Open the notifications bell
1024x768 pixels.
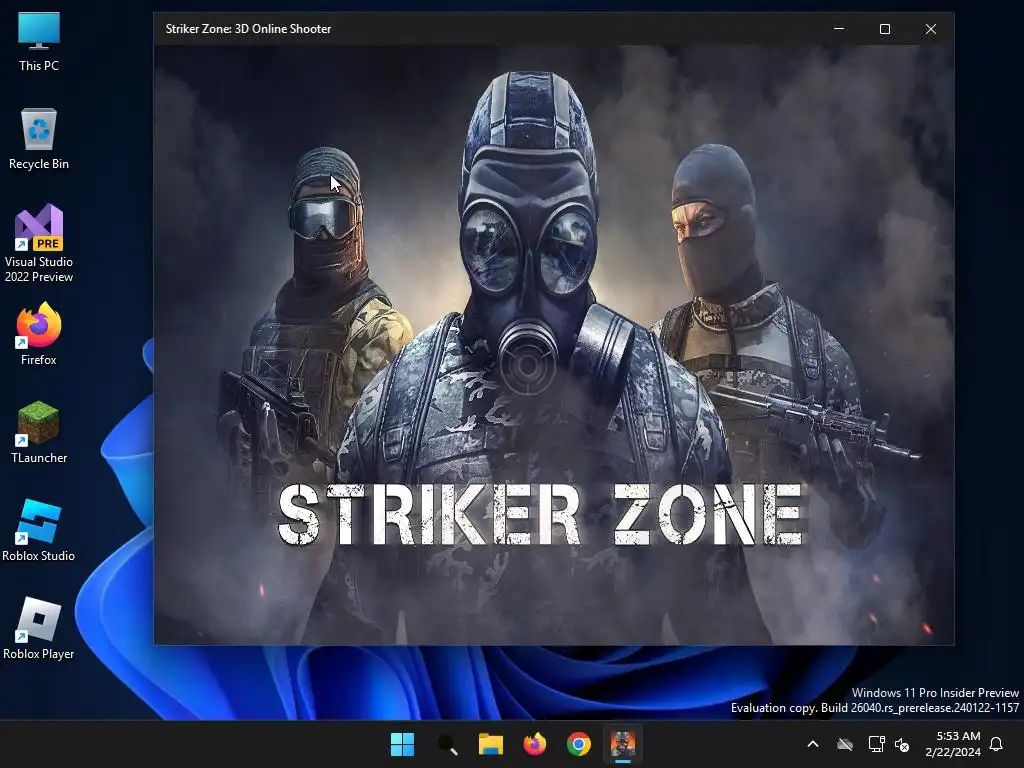(997, 744)
